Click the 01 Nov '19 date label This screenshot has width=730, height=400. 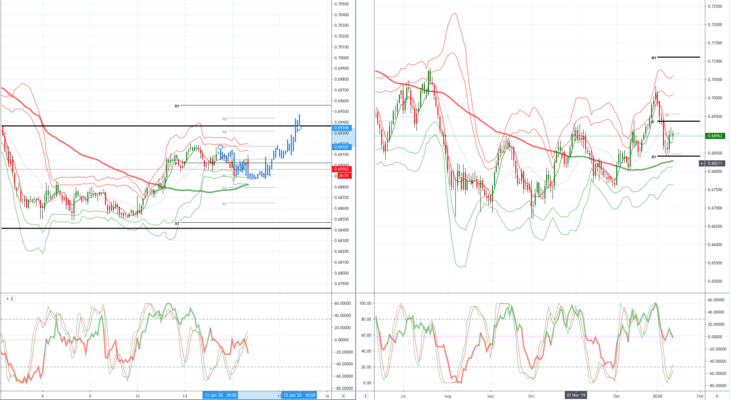(575, 395)
